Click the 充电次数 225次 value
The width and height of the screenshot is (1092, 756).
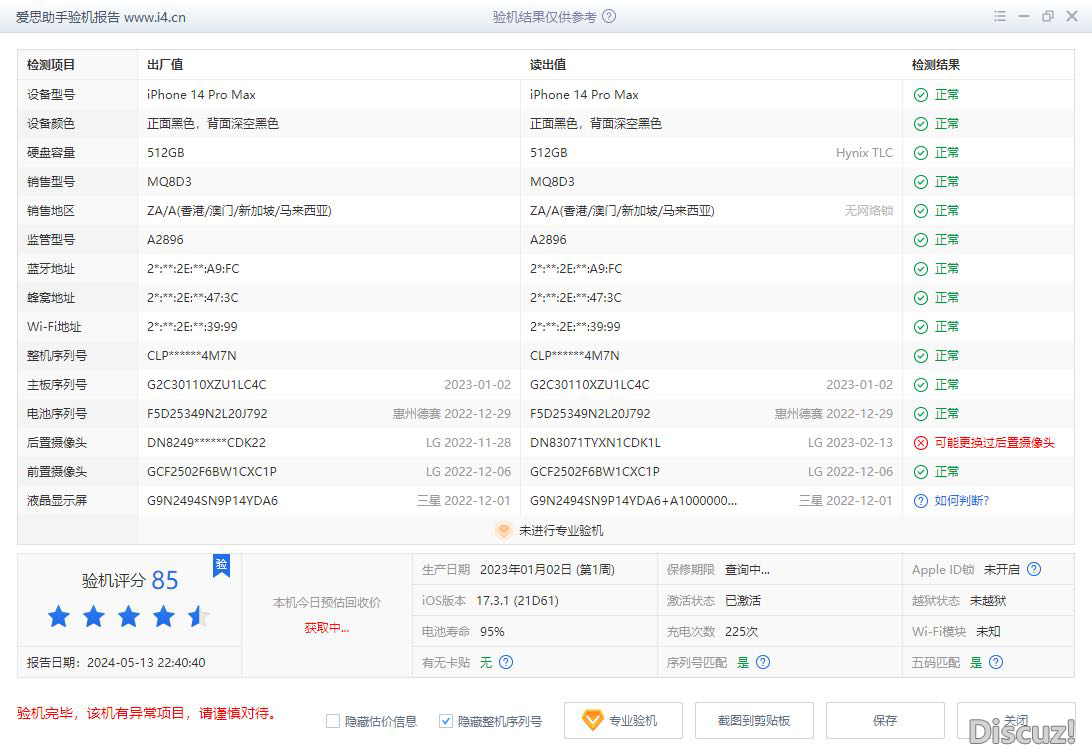(742, 631)
